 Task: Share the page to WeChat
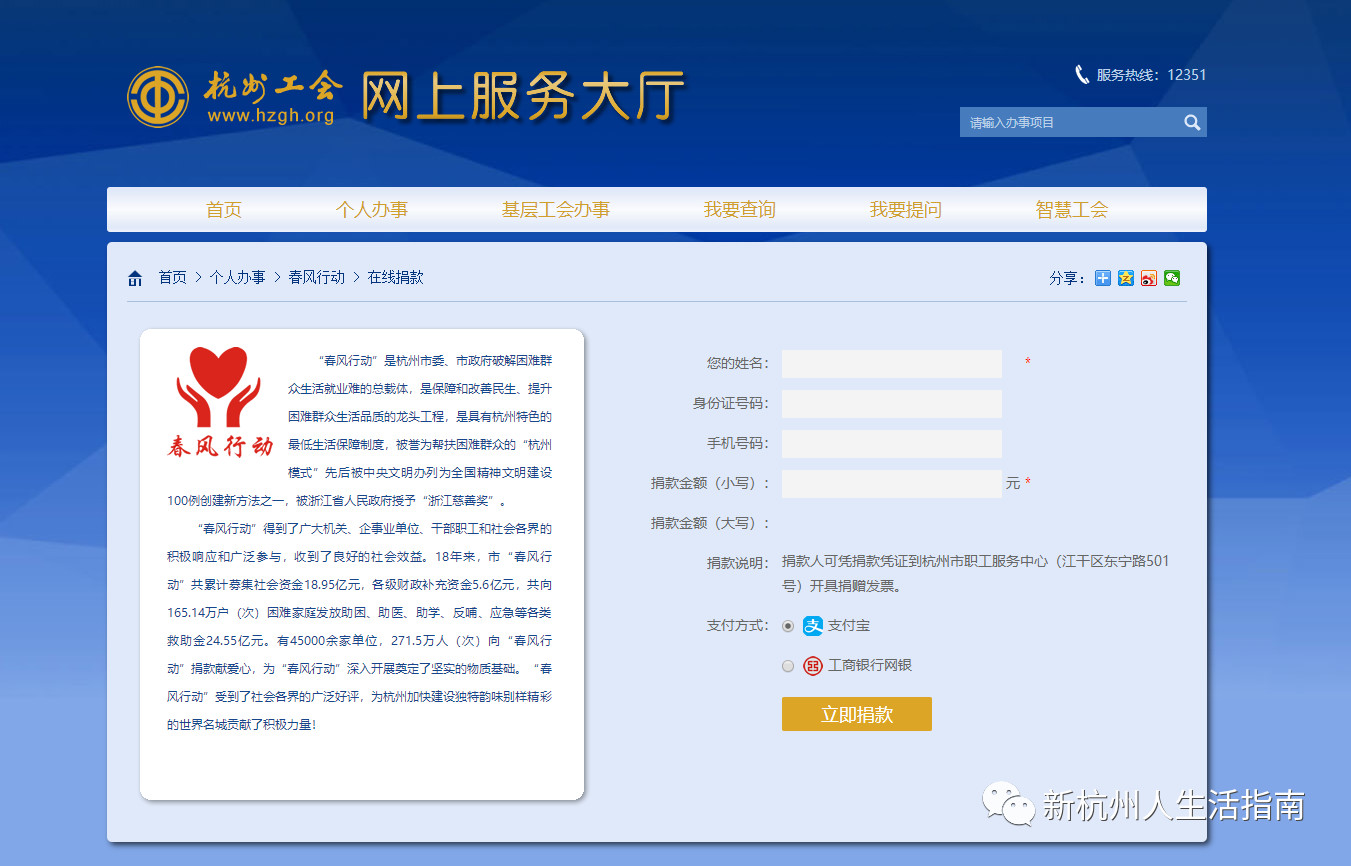click(1172, 278)
